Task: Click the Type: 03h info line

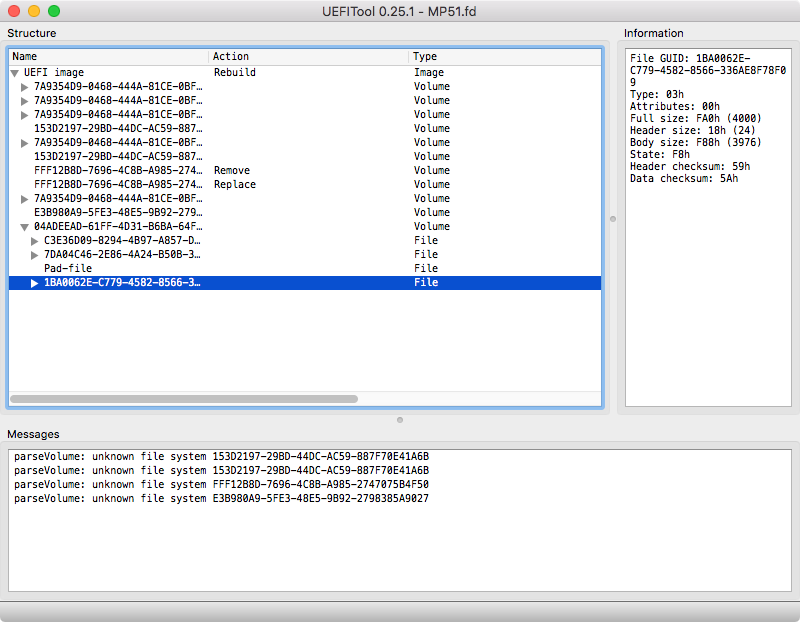Action: 657,94
